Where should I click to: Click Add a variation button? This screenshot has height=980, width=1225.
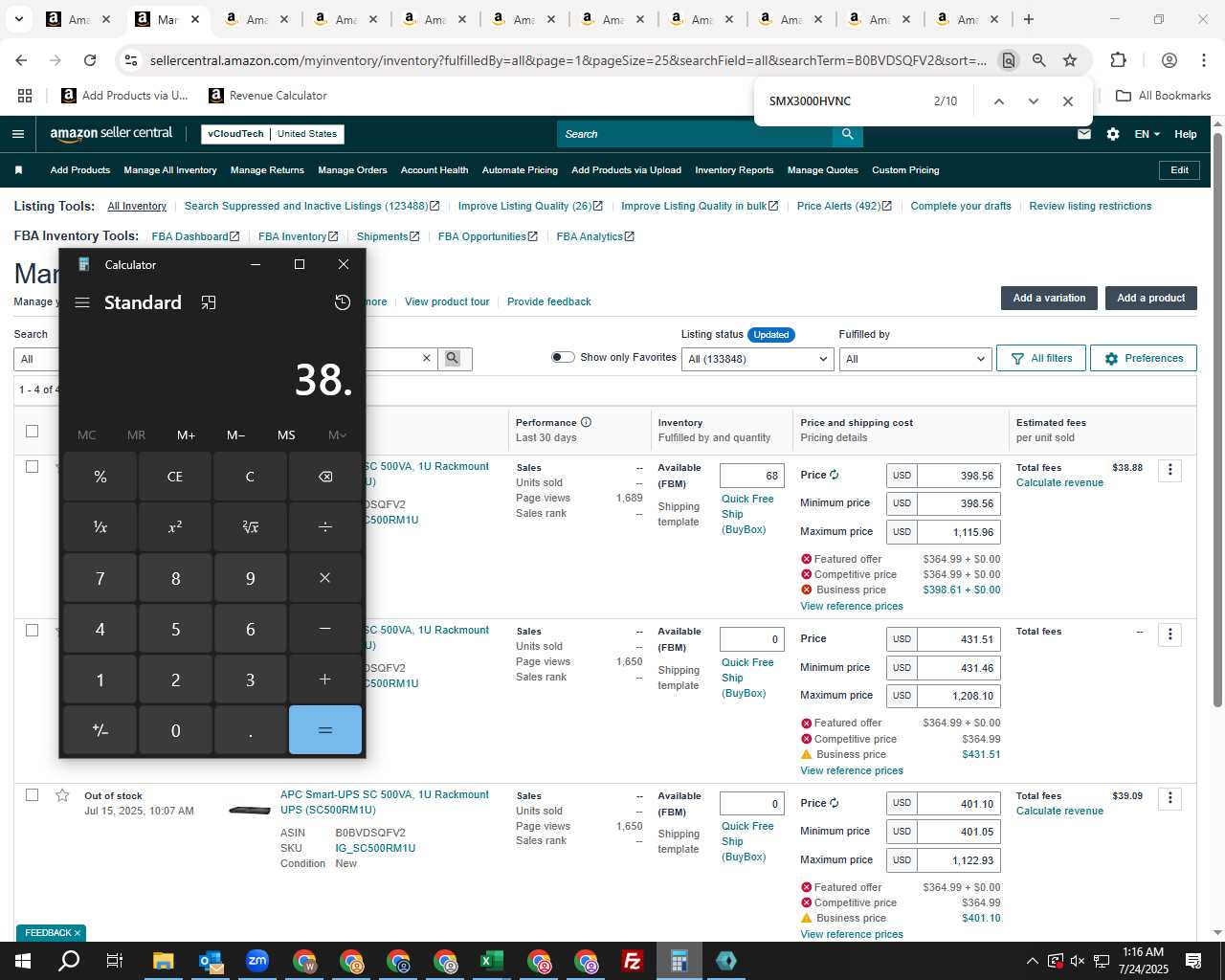(x=1049, y=298)
